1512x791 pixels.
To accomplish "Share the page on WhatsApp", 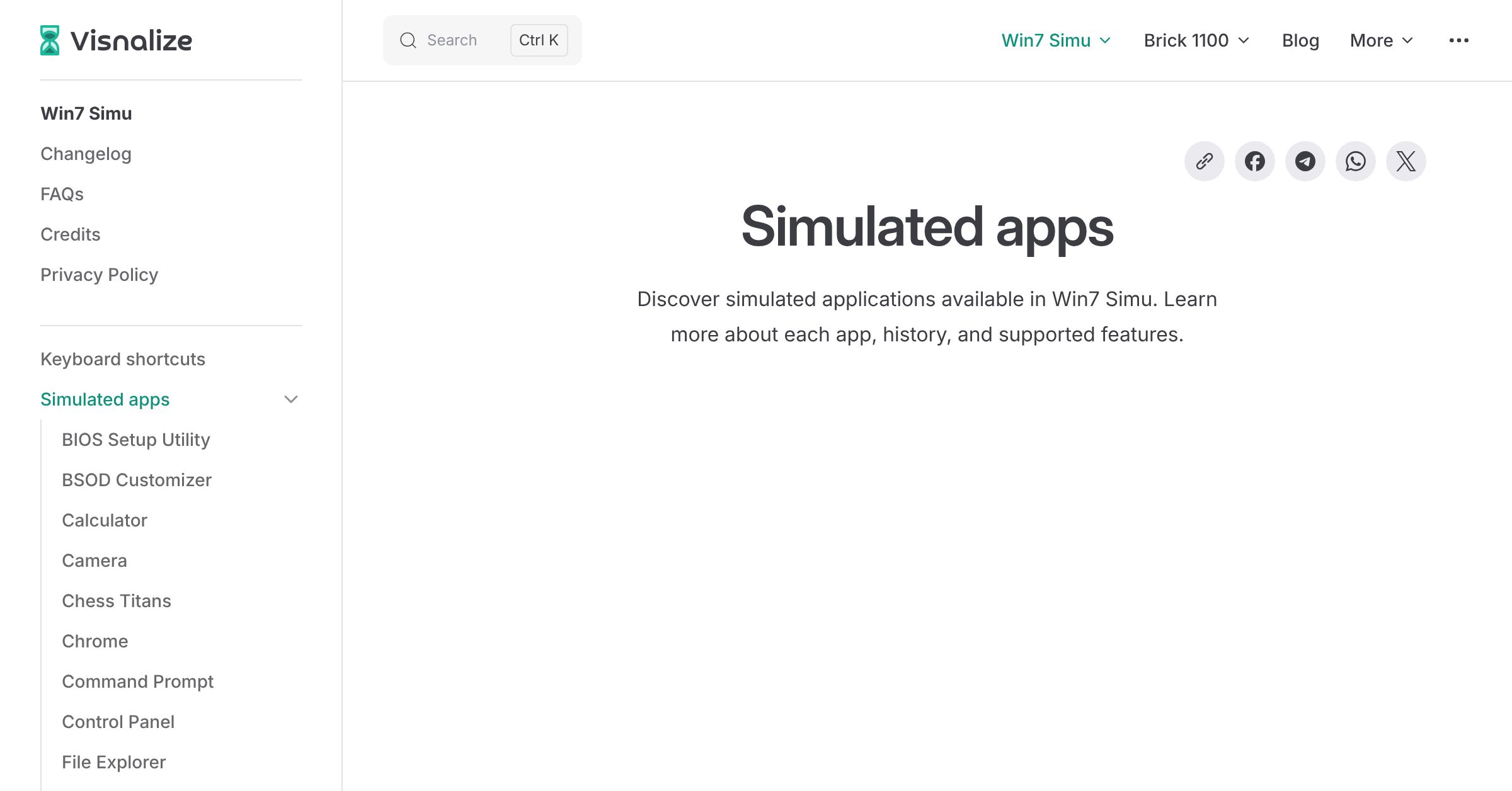I will coord(1355,161).
